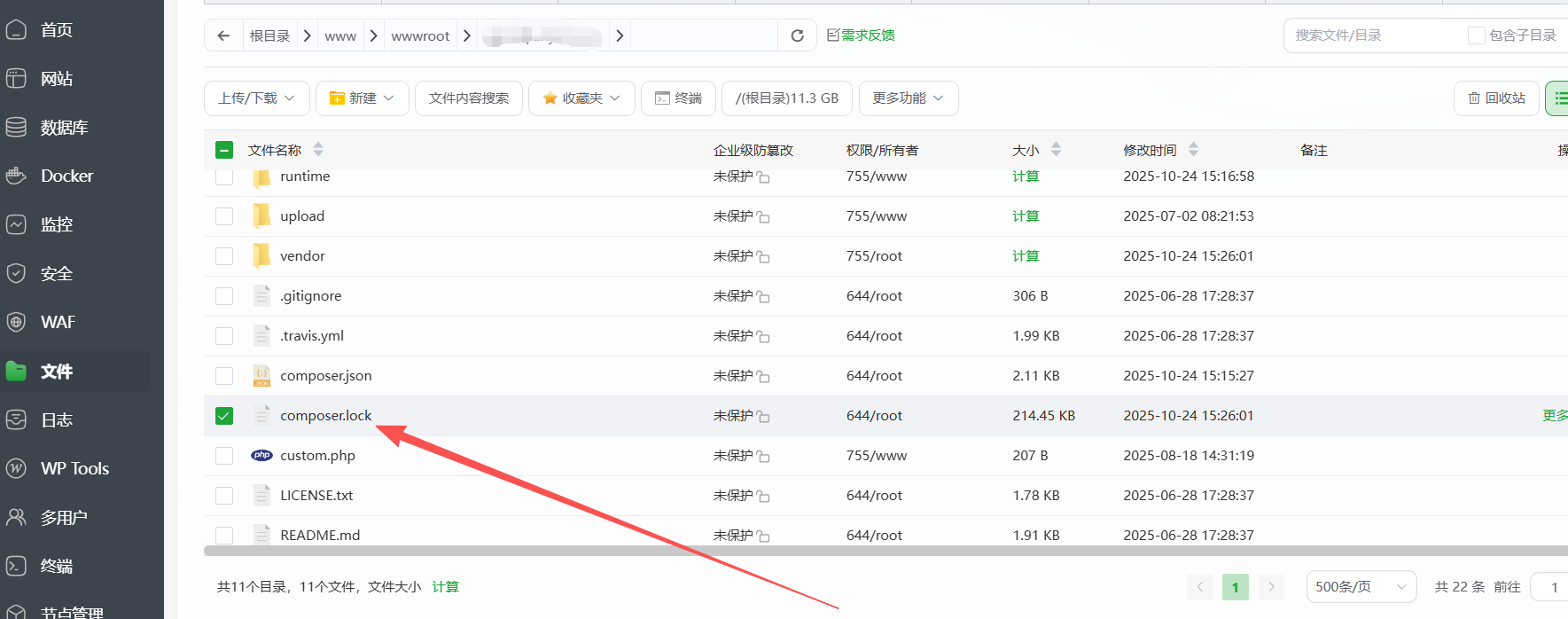Viewport: 1568px width, 619px height.
Task: Click the composer.json file icon
Action: click(x=261, y=376)
